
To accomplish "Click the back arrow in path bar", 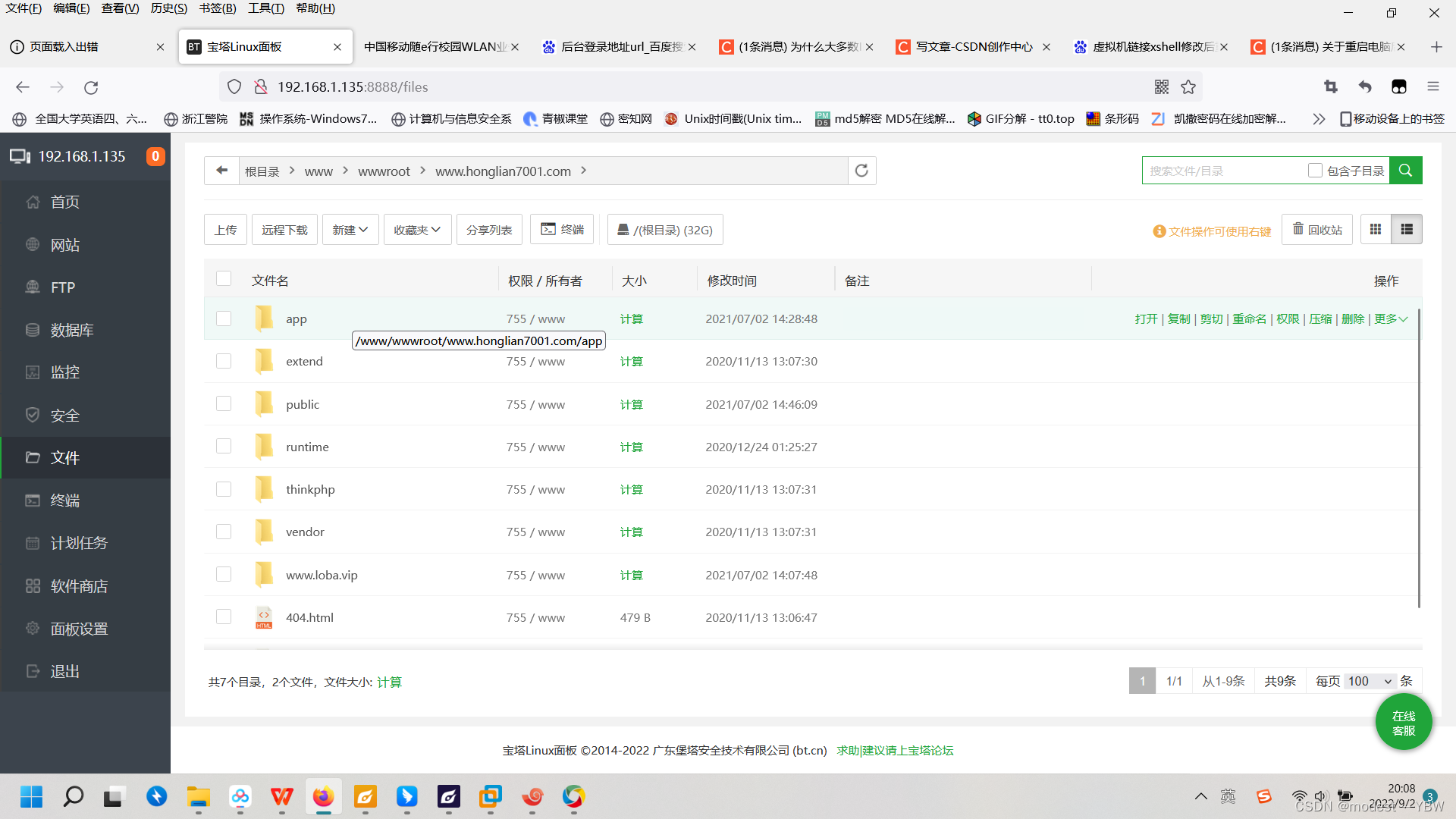I will 221,171.
